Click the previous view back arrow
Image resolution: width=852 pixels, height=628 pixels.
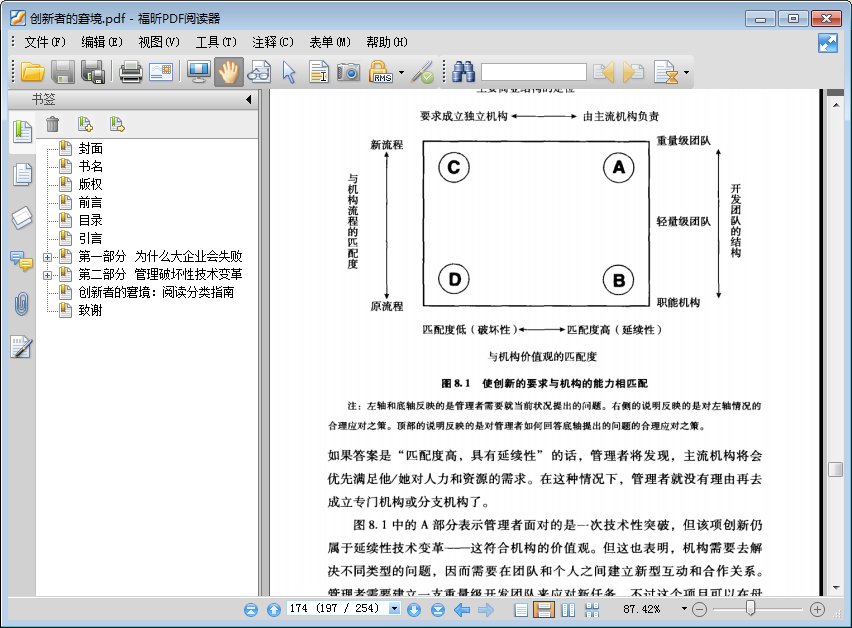tap(462, 610)
